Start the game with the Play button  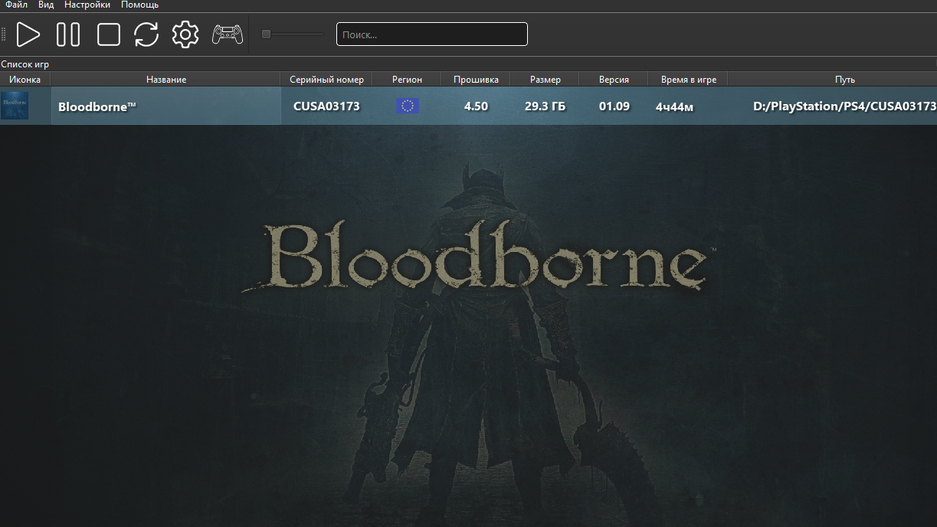pos(27,34)
